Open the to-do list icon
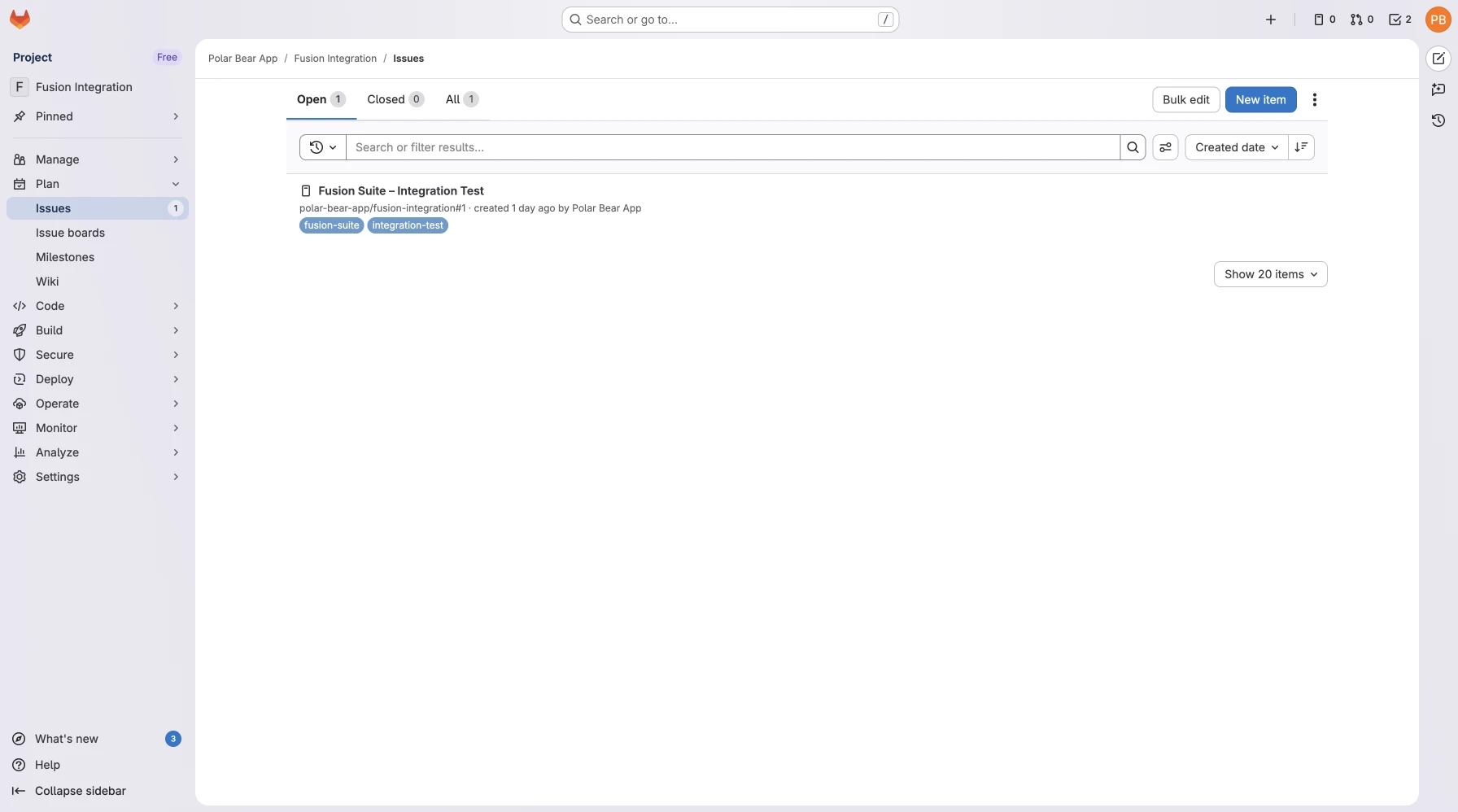 (x=1399, y=20)
